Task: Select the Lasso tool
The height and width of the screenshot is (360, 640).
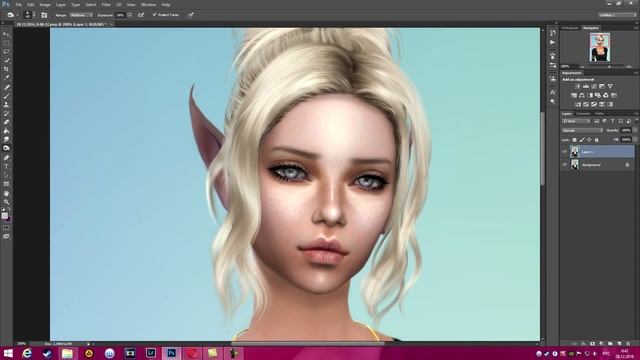Action: pyautogui.click(x=6, y=52)
